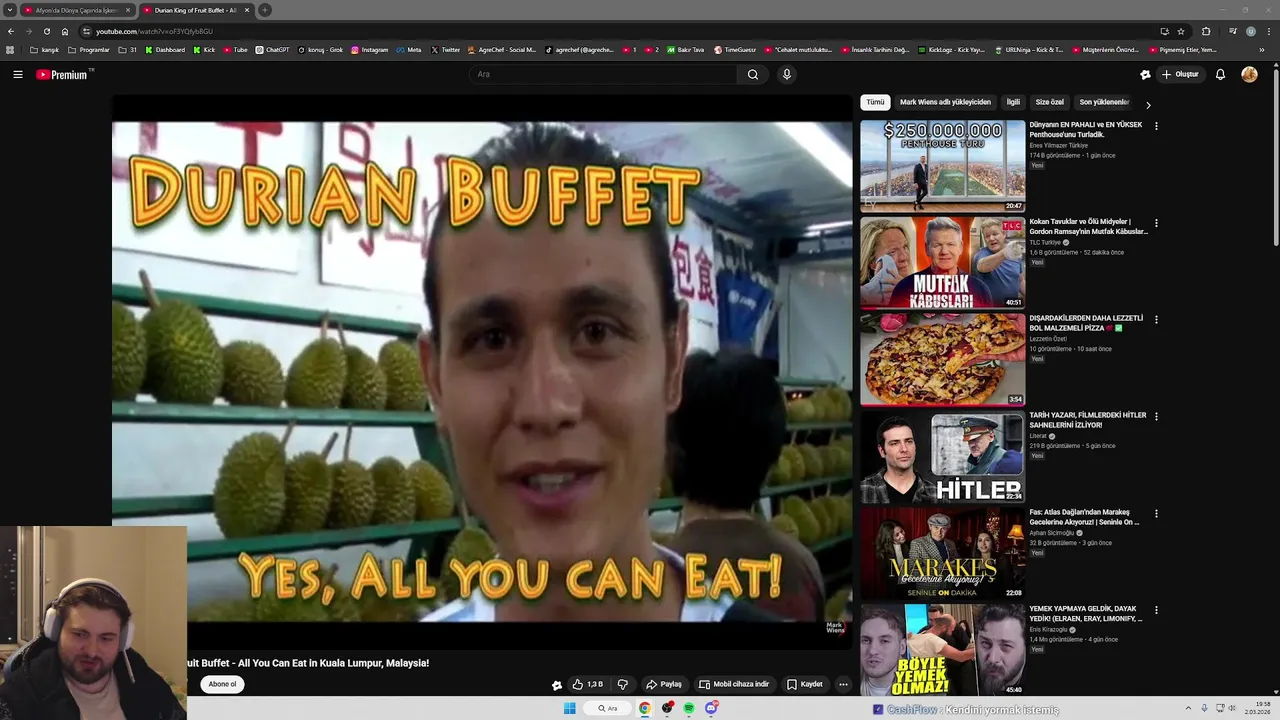The image size is (1280, 720).
Task: Click the Kaydet save button
Action: [805, 684]
